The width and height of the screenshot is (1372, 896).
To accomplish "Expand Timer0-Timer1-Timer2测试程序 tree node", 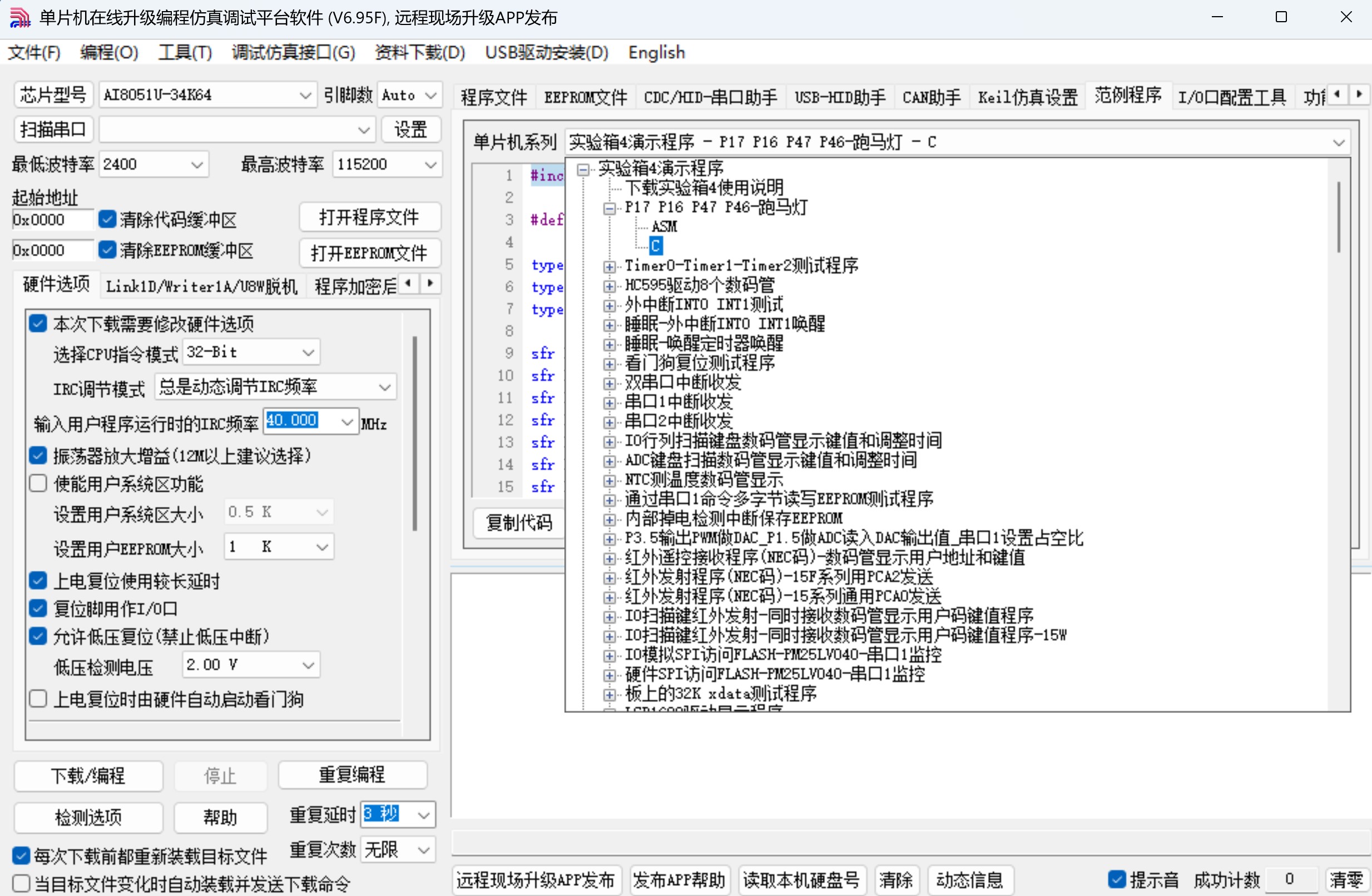I will coord(609,266).
